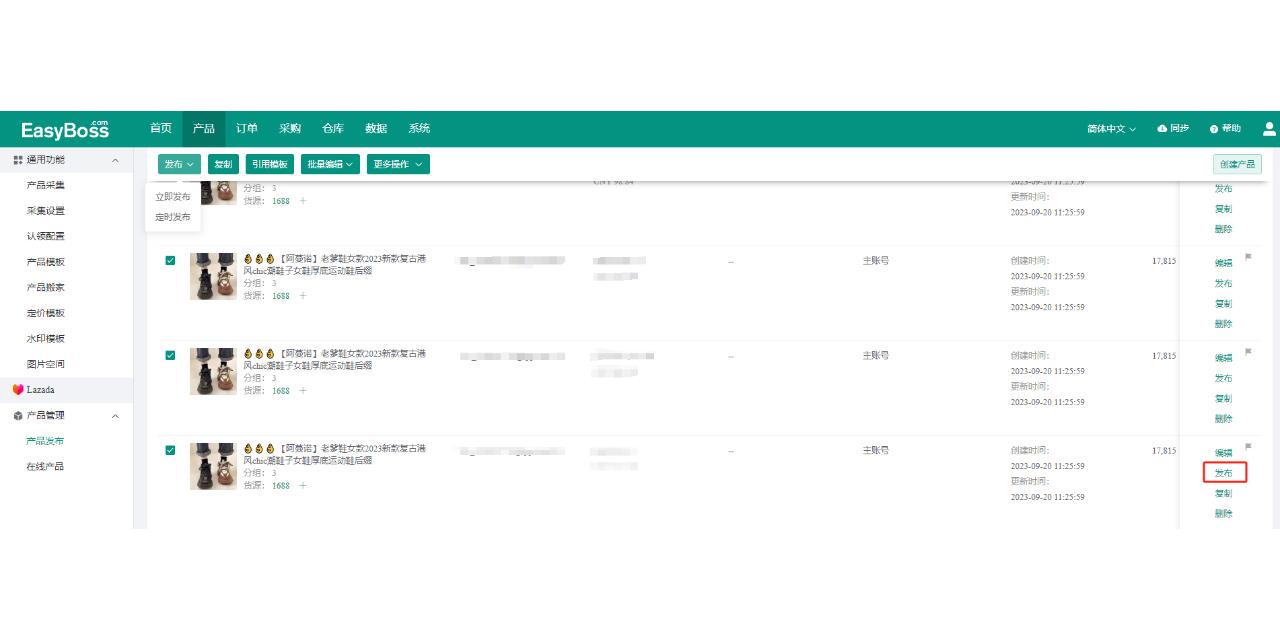Viewport: 1280px width, 640px height.
Task: Add a source via plus icon in second product row
Action: pos(303,296)
